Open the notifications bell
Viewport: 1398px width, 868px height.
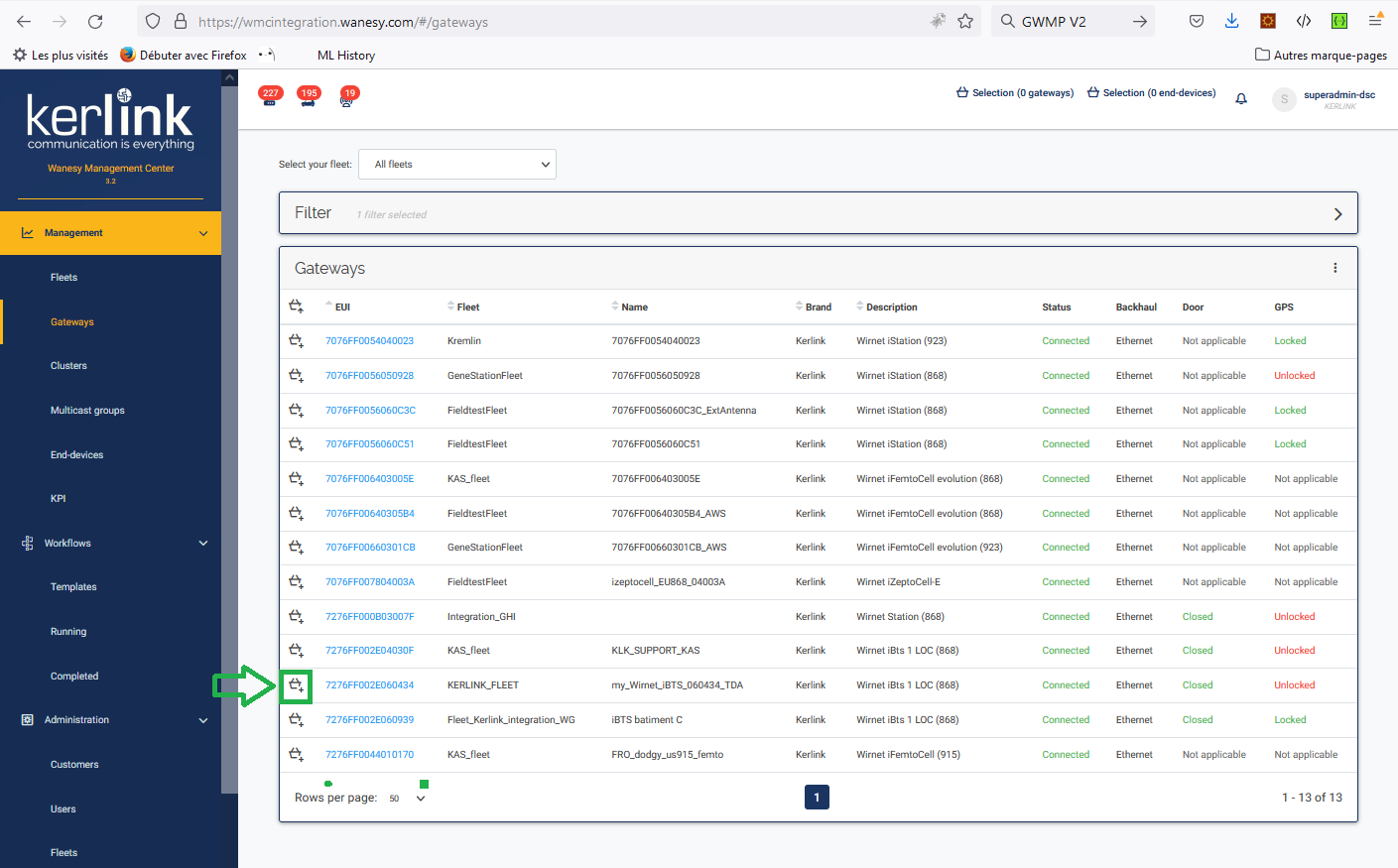[1241, 98]
